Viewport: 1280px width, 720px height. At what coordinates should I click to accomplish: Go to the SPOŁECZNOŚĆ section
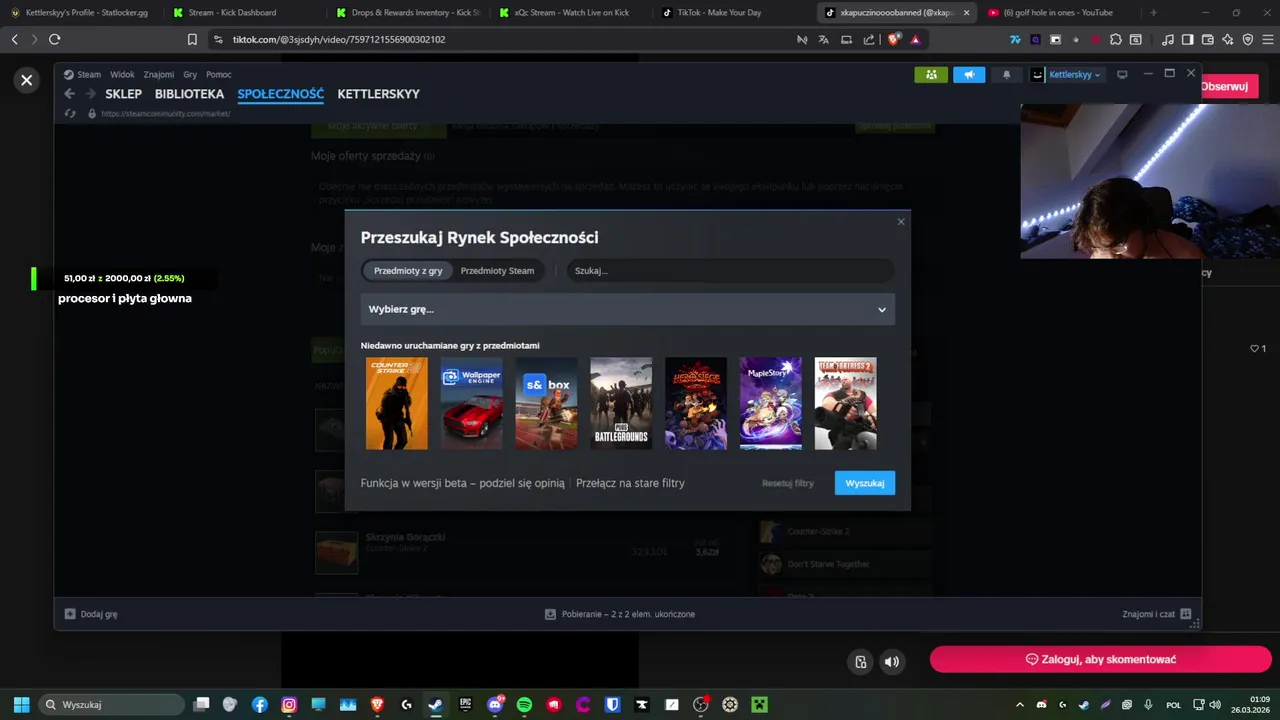(x=280, y=94)
